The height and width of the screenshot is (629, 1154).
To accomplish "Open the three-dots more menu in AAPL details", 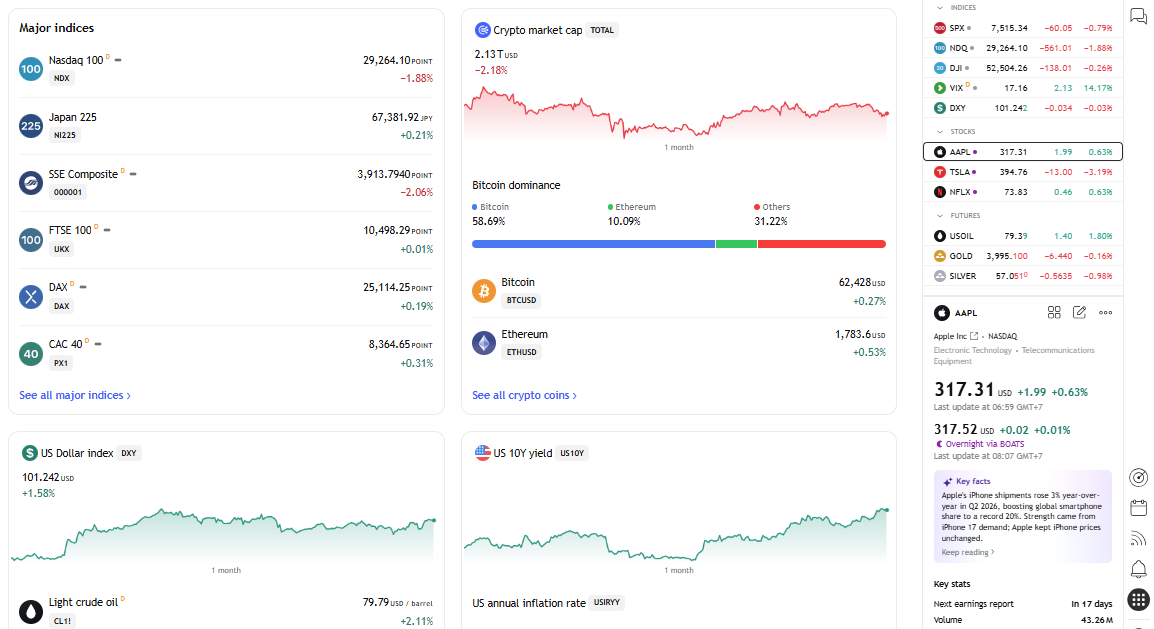I will pos(1105,313).
